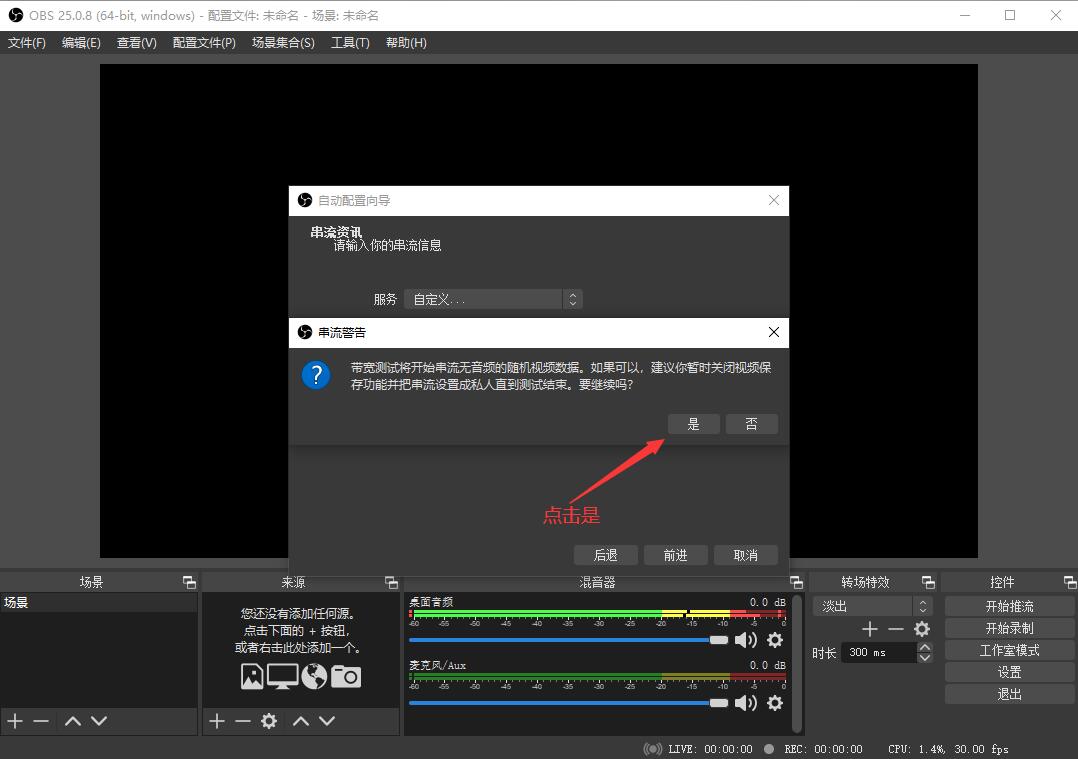Image resolution: width=1078 pixels, height=759 pixels.
Task: Close the 串流警告 dialog
Action: (x=773, y=332)
